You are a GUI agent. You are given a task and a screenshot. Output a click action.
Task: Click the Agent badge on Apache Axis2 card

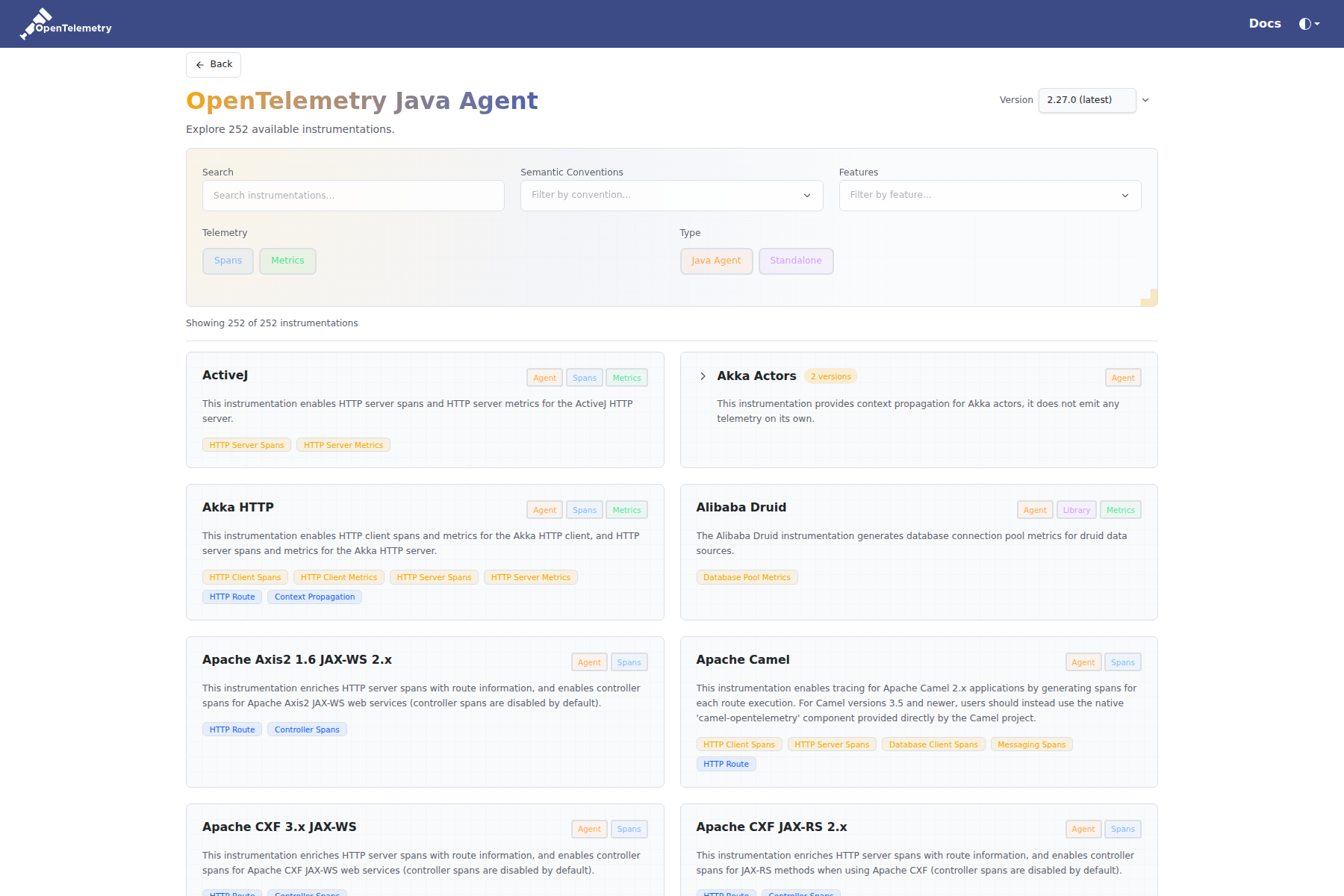[x=589, y=662]
